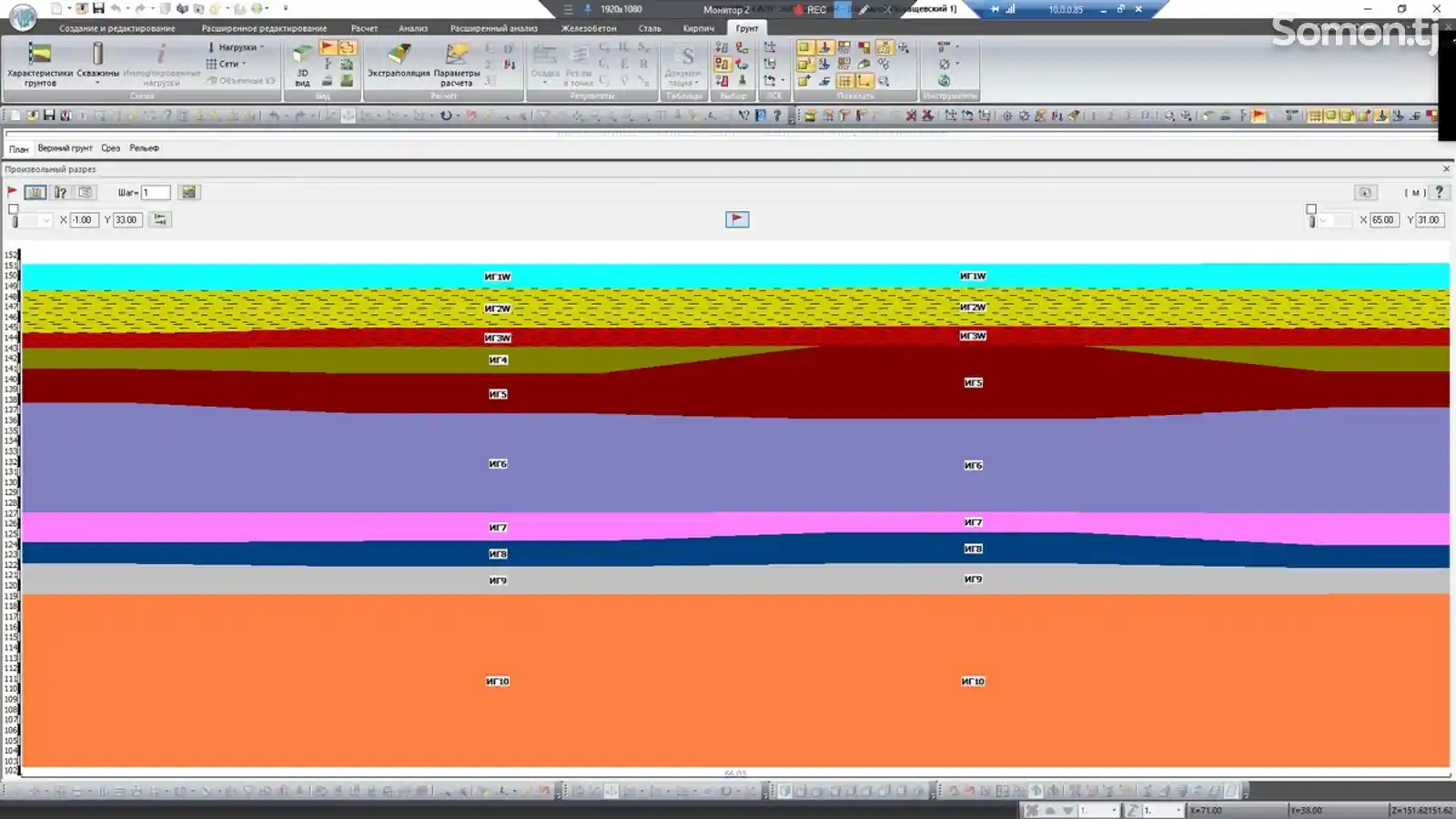Switch to the Расчет ribbon tab
This screenshot has width=1456, height=819.
click(364, 28)
